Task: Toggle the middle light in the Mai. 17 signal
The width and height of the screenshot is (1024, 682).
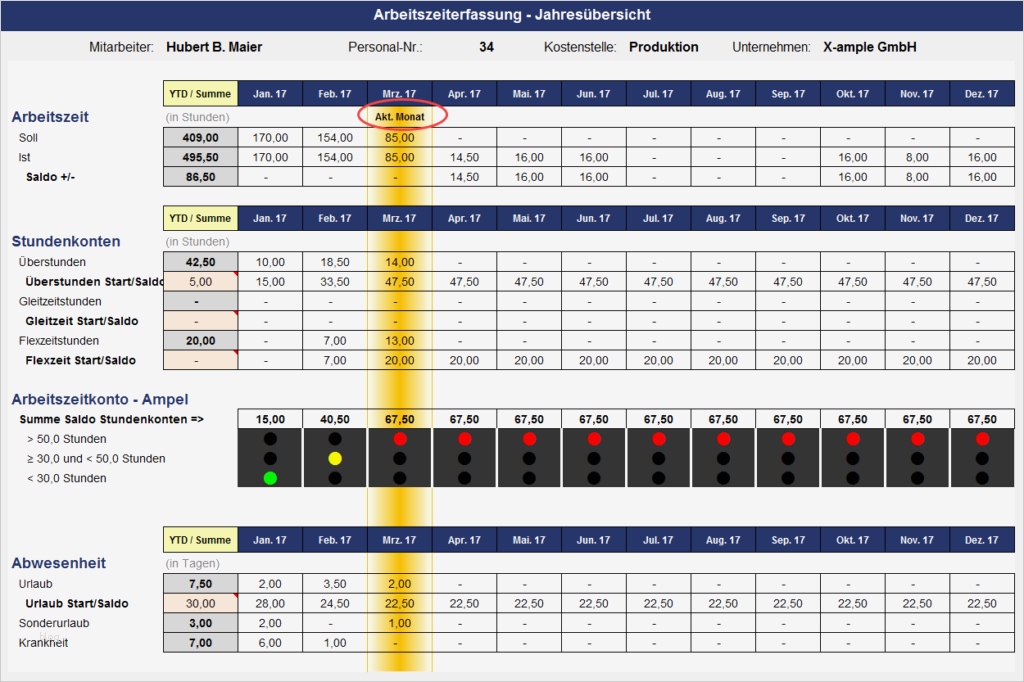Action: (528, 458)
